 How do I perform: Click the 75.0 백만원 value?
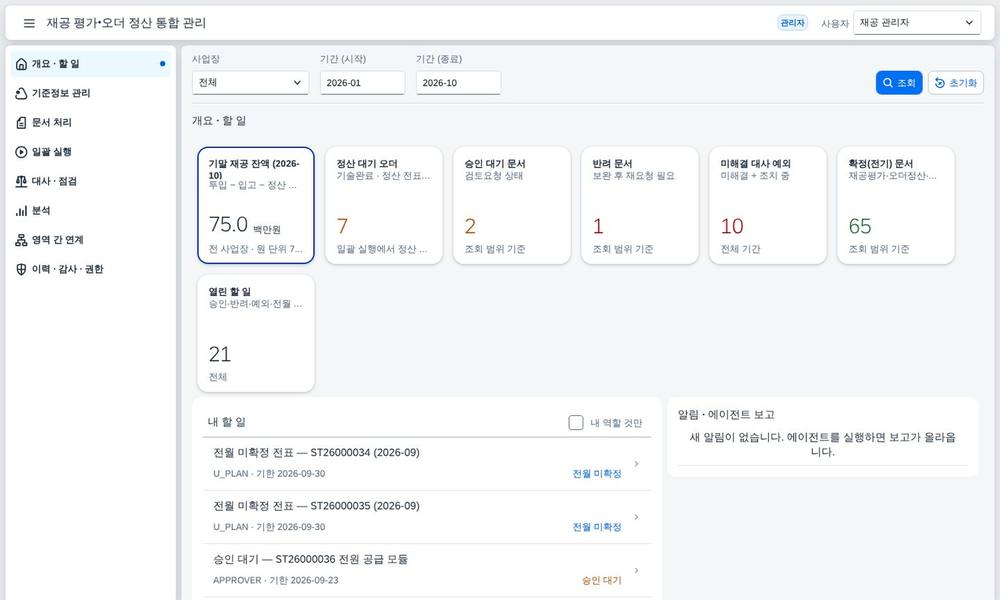(x=244, y=225)
